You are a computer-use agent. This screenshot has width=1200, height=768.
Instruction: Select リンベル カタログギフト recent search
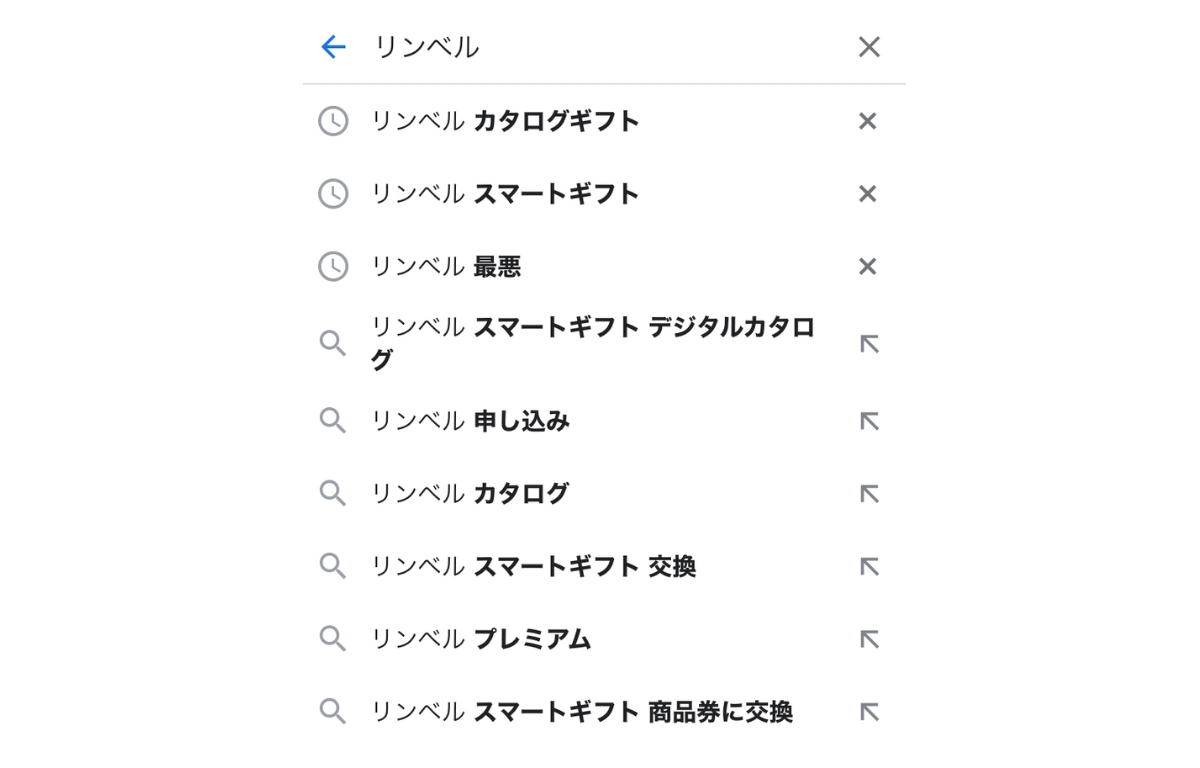505,121
